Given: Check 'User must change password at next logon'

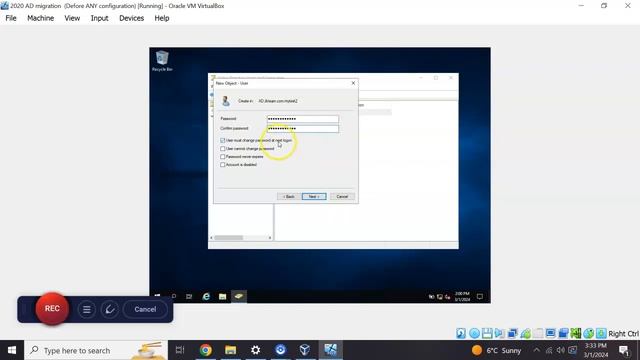Looking at the screenshot, I should tap(222, 140).
